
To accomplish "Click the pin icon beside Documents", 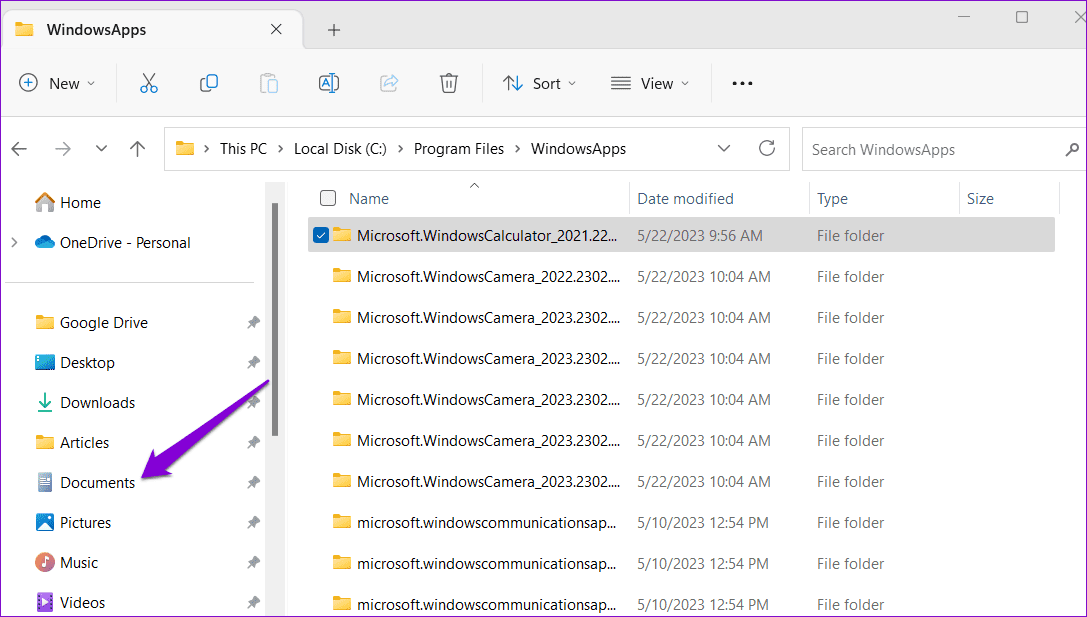I will pyautogui.click(x=254, y=483).
